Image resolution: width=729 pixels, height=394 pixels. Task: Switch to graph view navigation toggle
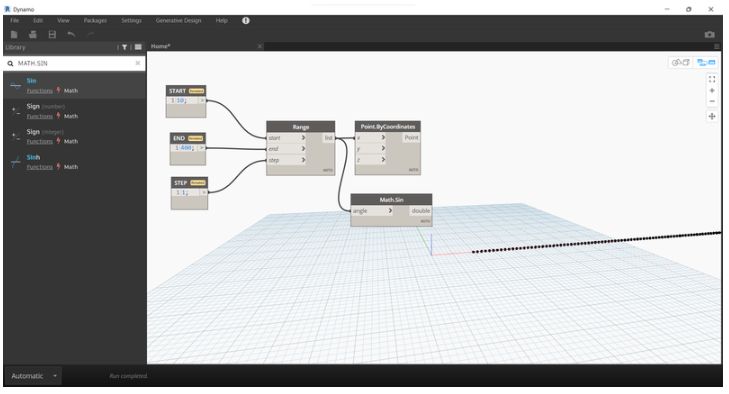pos(706,62)
